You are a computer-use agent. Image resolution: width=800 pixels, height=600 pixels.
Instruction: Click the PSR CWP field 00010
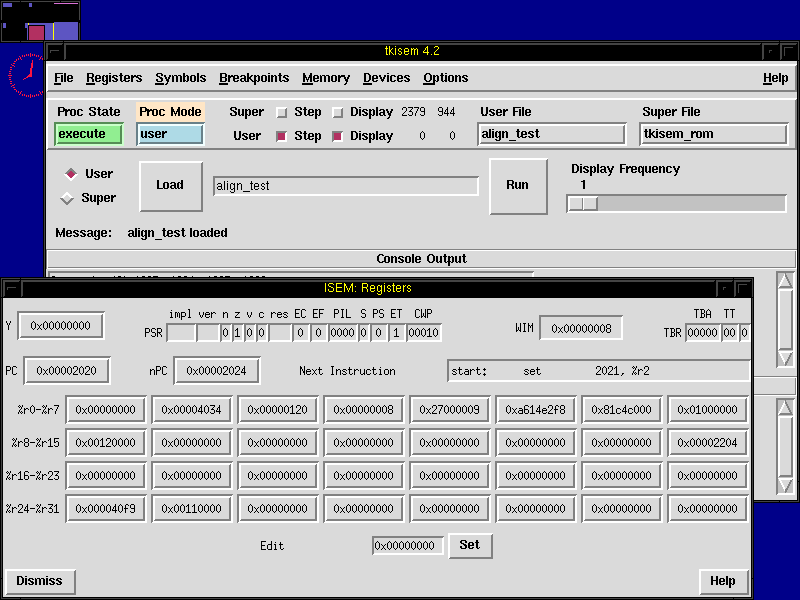(x=423, y=333)
